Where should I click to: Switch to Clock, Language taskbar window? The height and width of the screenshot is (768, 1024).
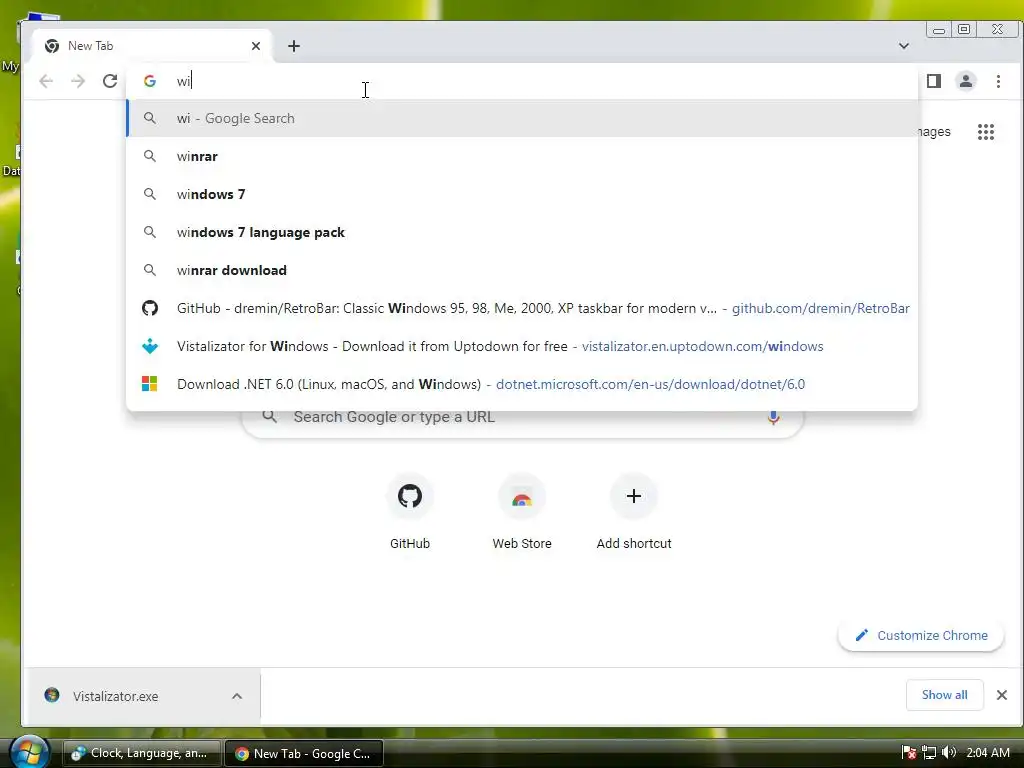142,753
